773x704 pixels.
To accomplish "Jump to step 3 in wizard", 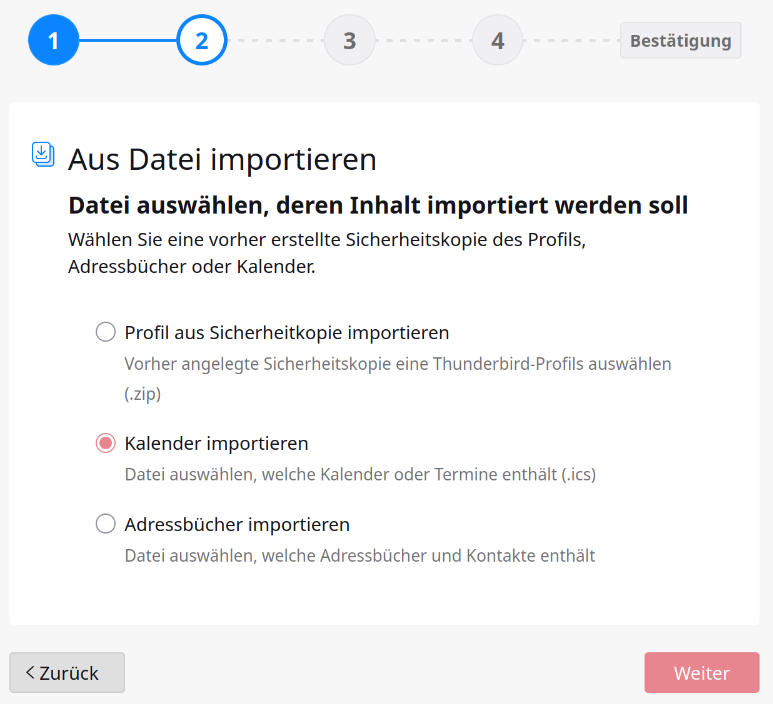I will click(349, 41).
